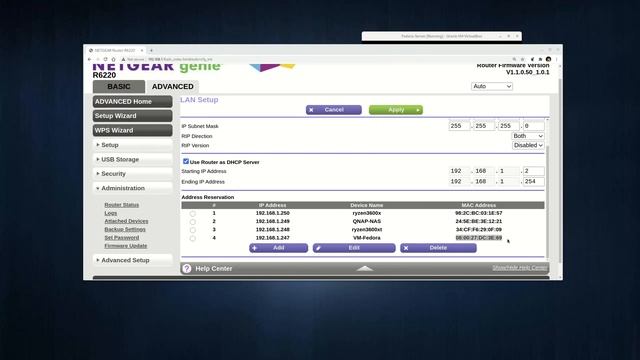Click the browser page vertical scrollbar
Screen dimensions: 640x360
coord(560,171)
